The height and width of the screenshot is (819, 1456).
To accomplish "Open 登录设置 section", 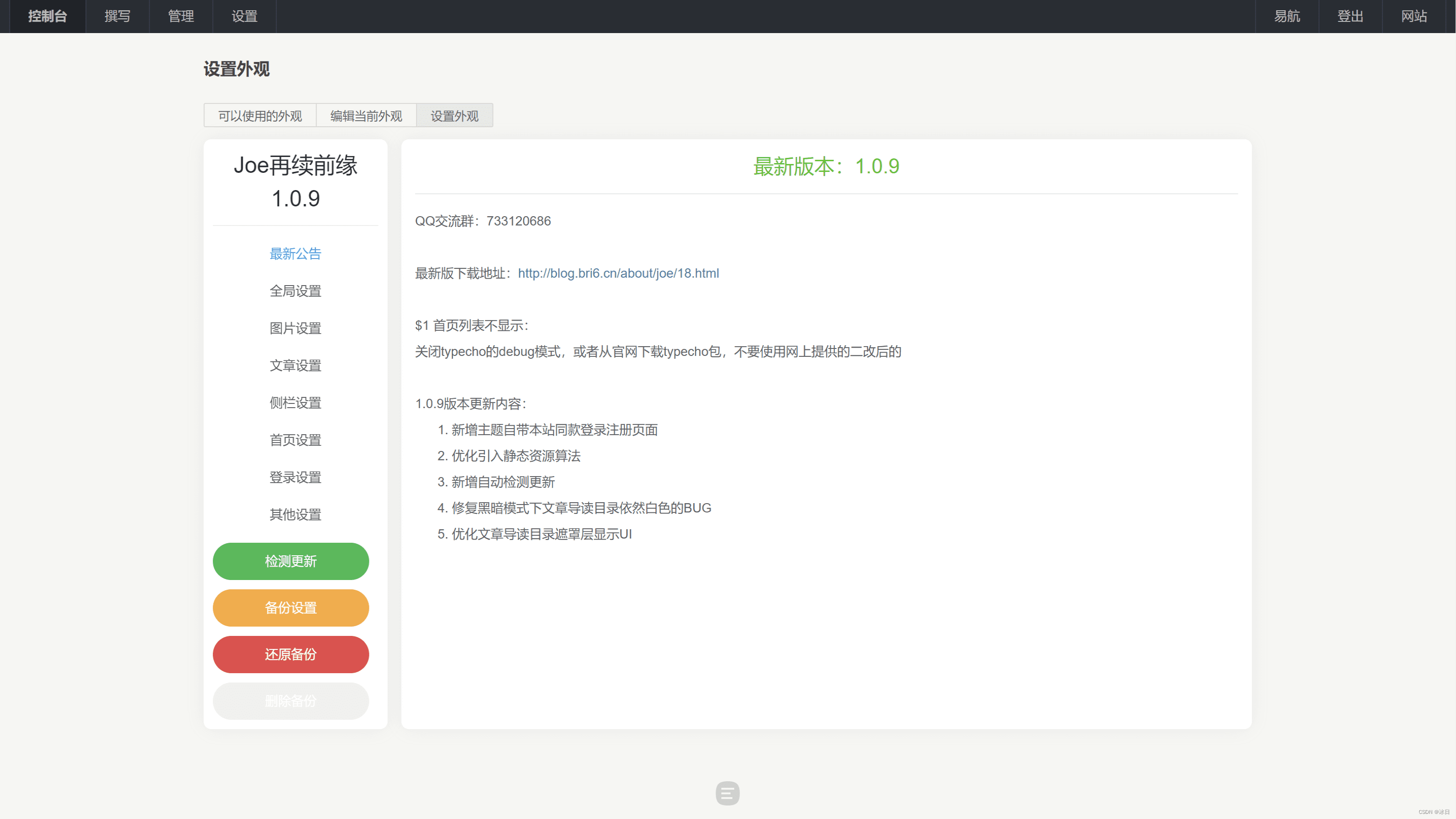I will point(295,478).
